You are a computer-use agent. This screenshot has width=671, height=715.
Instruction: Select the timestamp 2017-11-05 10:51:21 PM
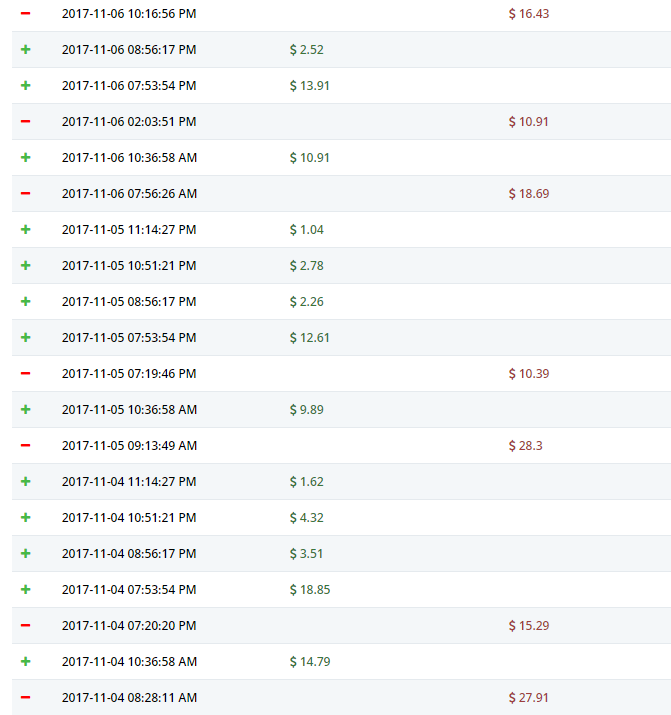(x=129, y=266)
